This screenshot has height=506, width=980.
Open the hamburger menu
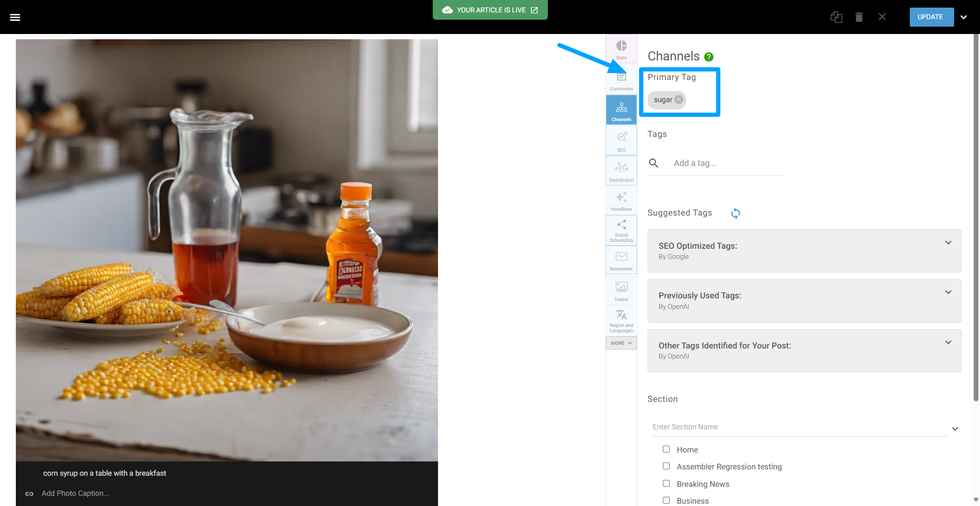(x=15, y=17)
